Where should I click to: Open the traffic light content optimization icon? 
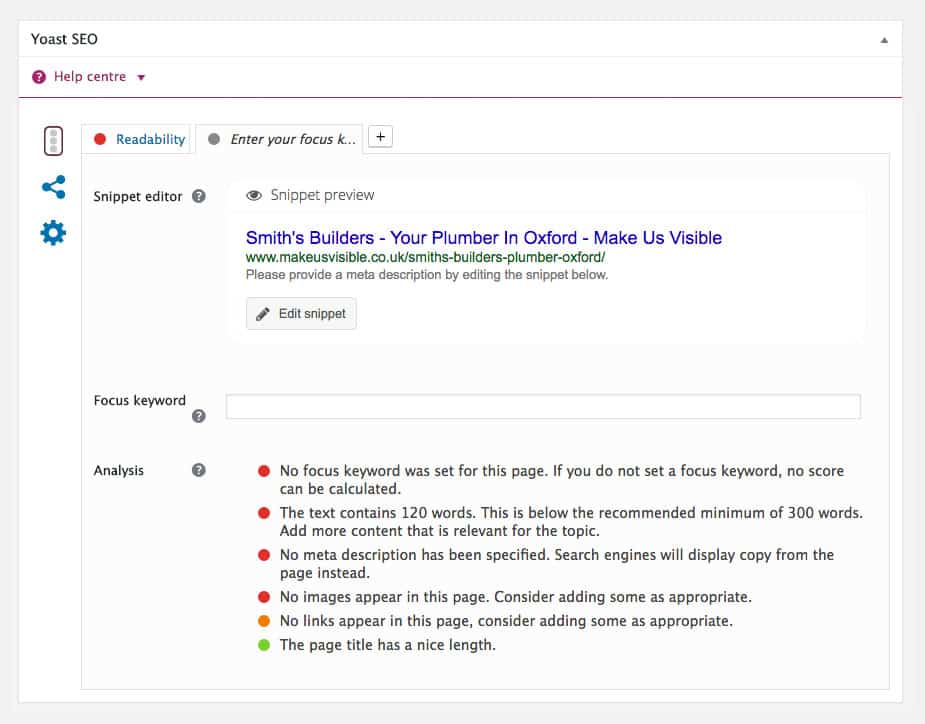point(53,140)
